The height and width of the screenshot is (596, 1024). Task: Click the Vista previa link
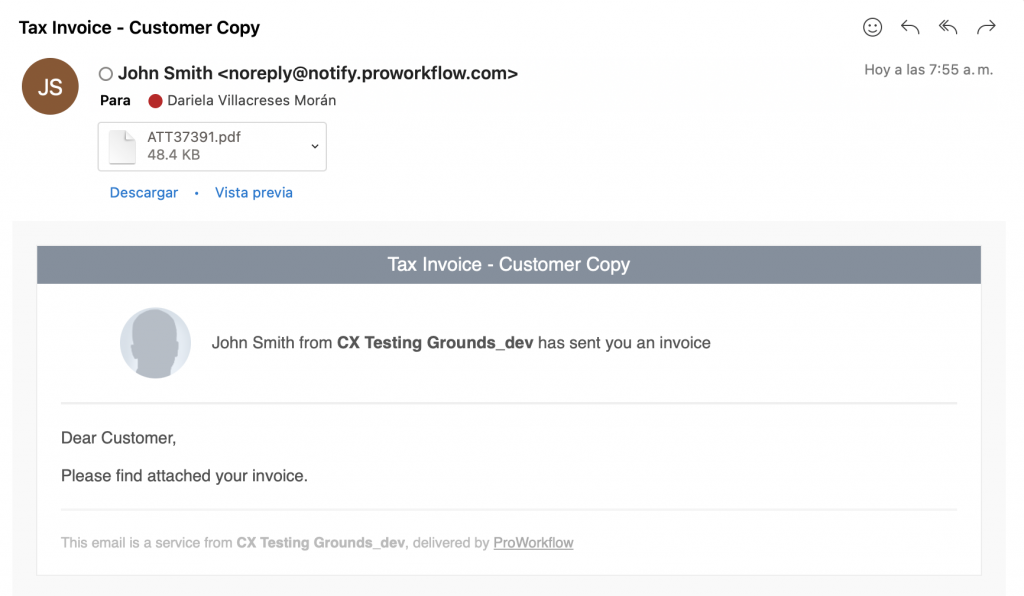click(x=254, y=193)
